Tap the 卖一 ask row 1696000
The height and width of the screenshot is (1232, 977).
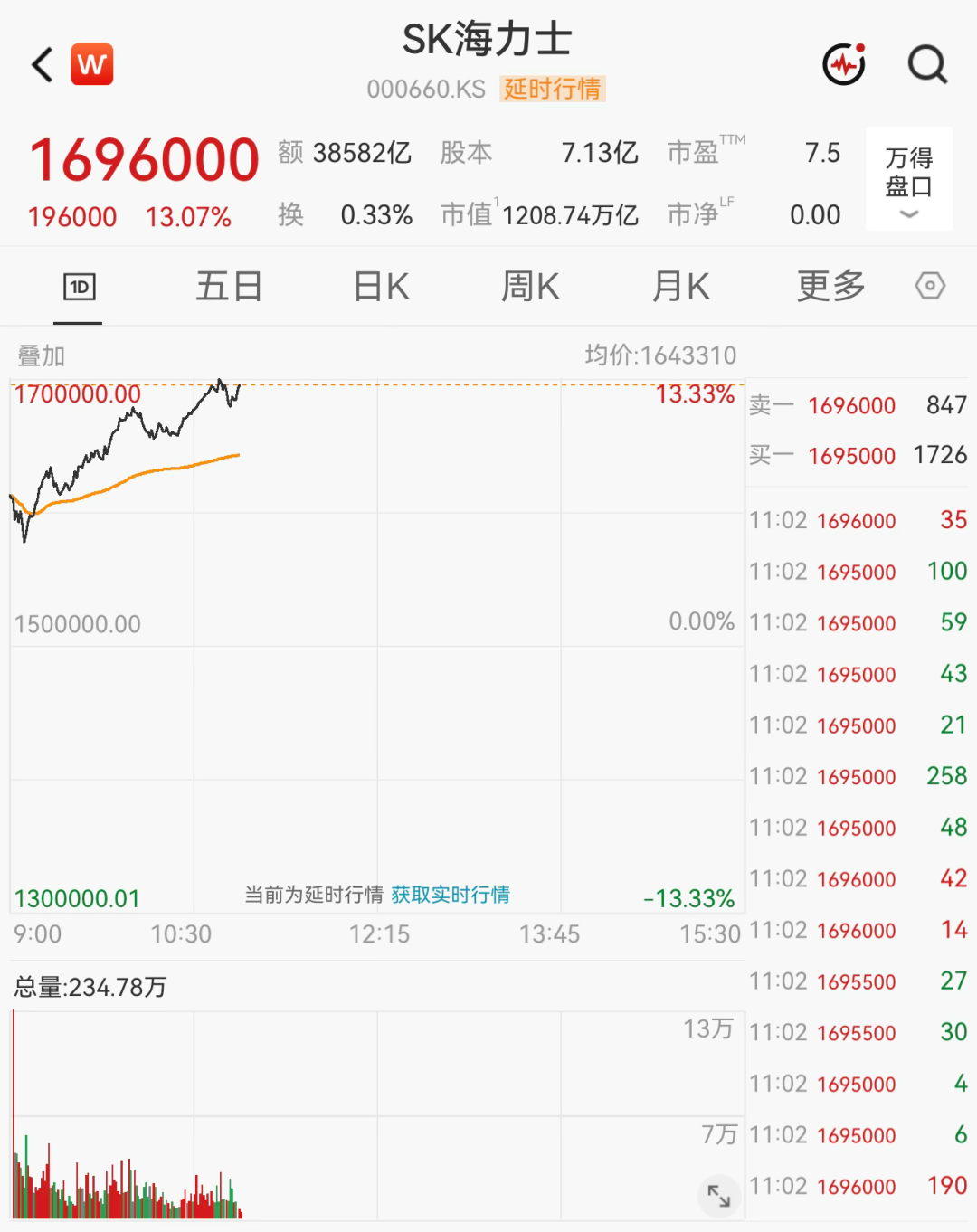coord(858,405)
